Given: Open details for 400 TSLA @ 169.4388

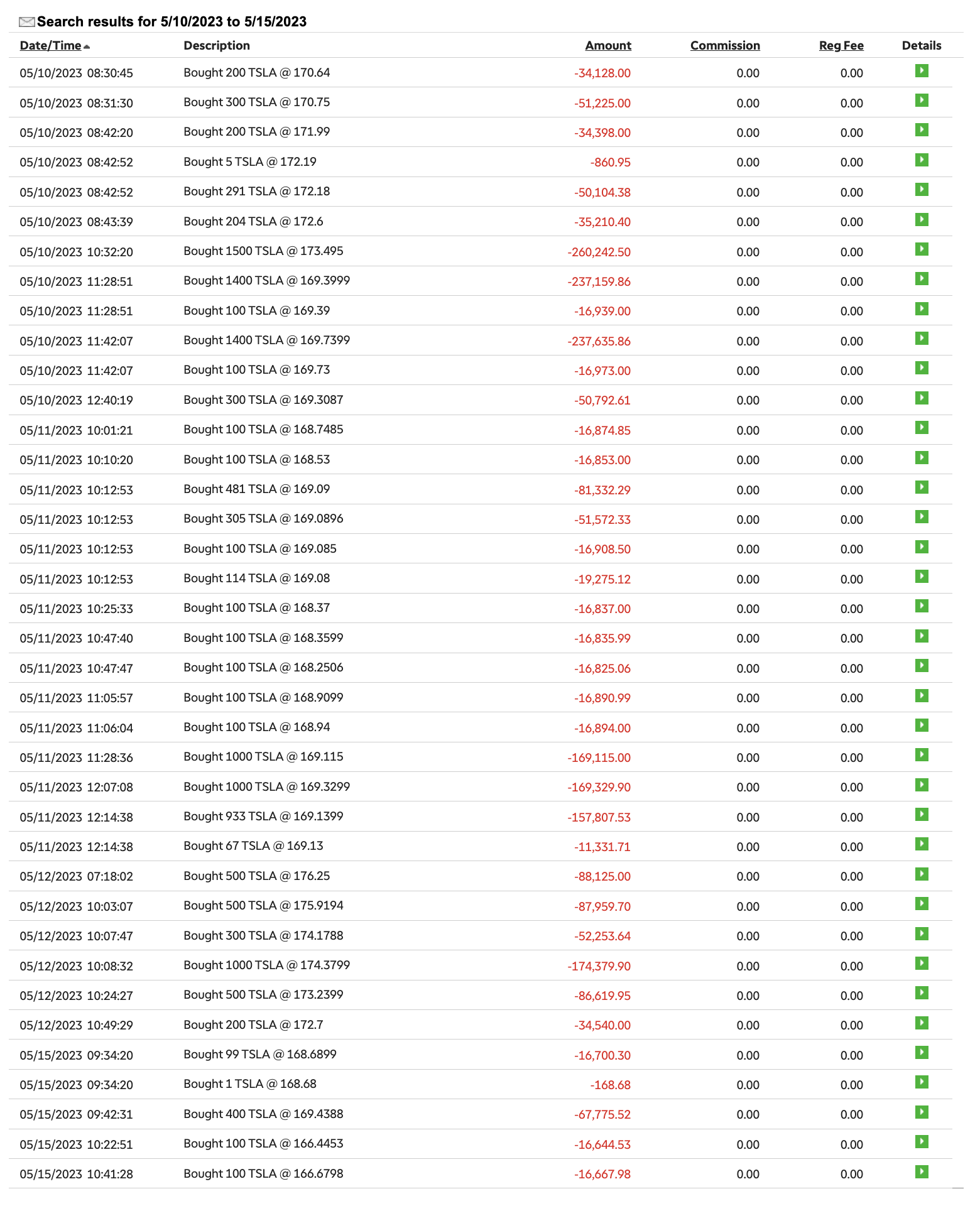Looking at the screenshot, I should tap(922, 1112).
